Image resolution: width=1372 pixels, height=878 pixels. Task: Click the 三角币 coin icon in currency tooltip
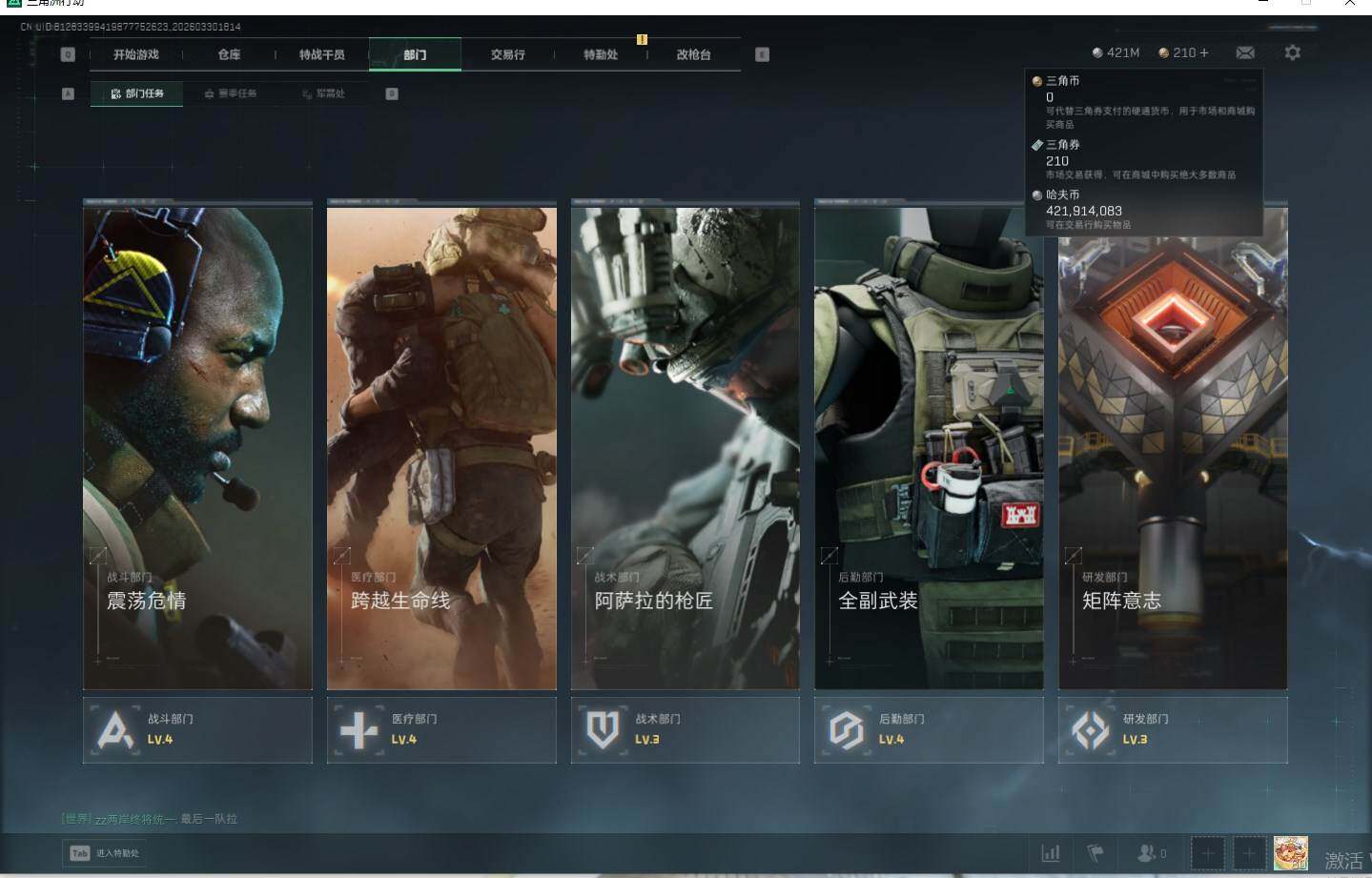1037,81
